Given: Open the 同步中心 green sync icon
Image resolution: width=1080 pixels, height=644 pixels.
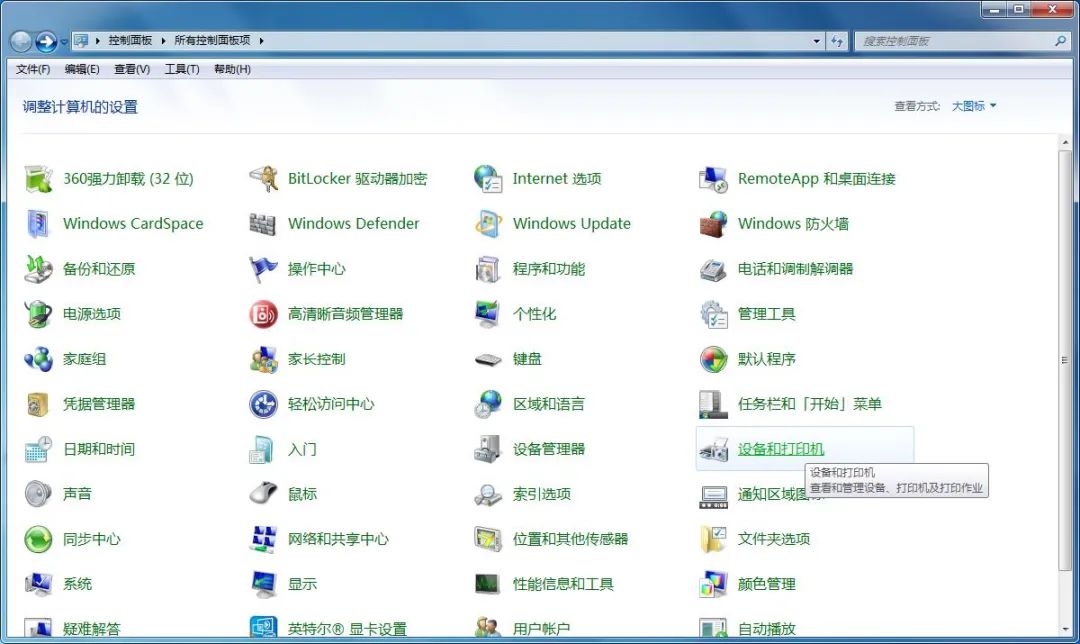Looking at the screenshot, I should coord(39,539).
